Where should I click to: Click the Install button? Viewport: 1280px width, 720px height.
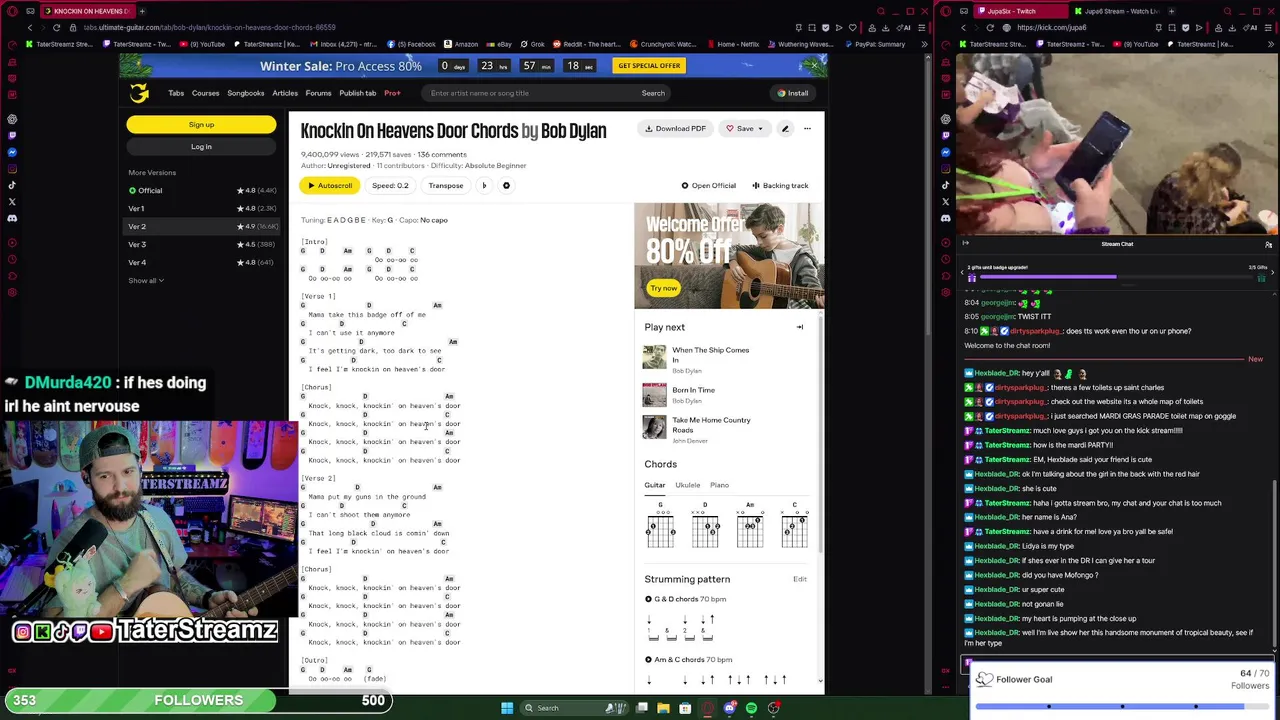point(793,93)
